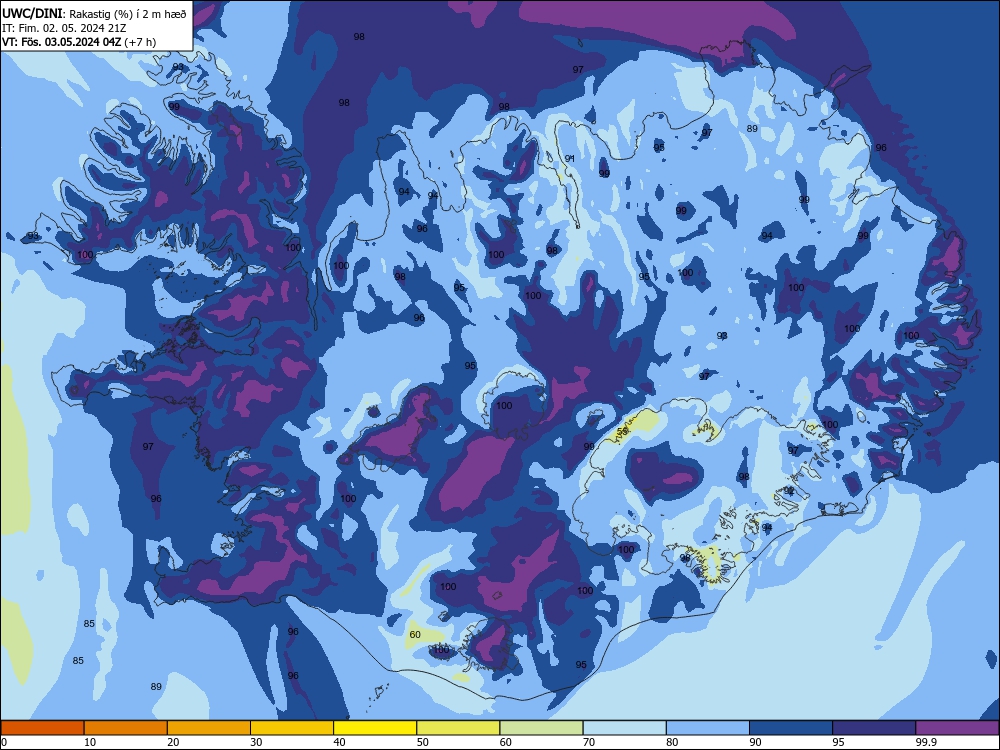Click the legend tick label '70'
Image resolution: width=1000 pixels, height=750 pixels.
coord(589,742)
